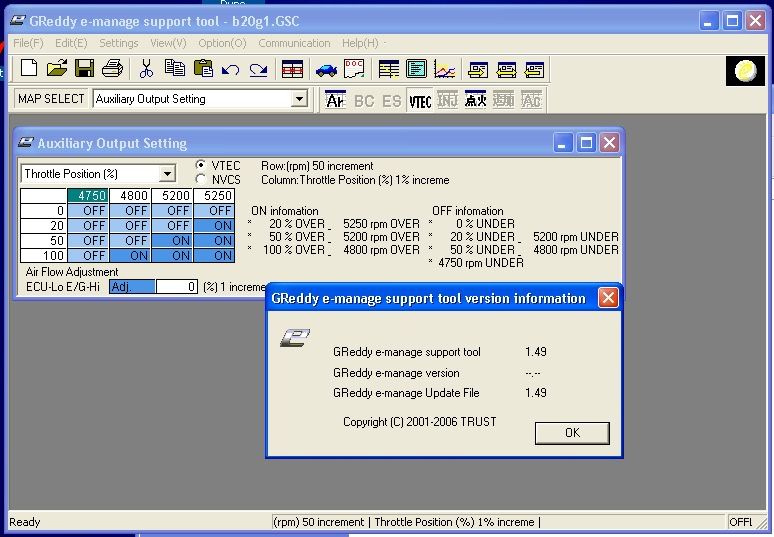Save the map using the floppy disk icon

click(x=84, y=69)
